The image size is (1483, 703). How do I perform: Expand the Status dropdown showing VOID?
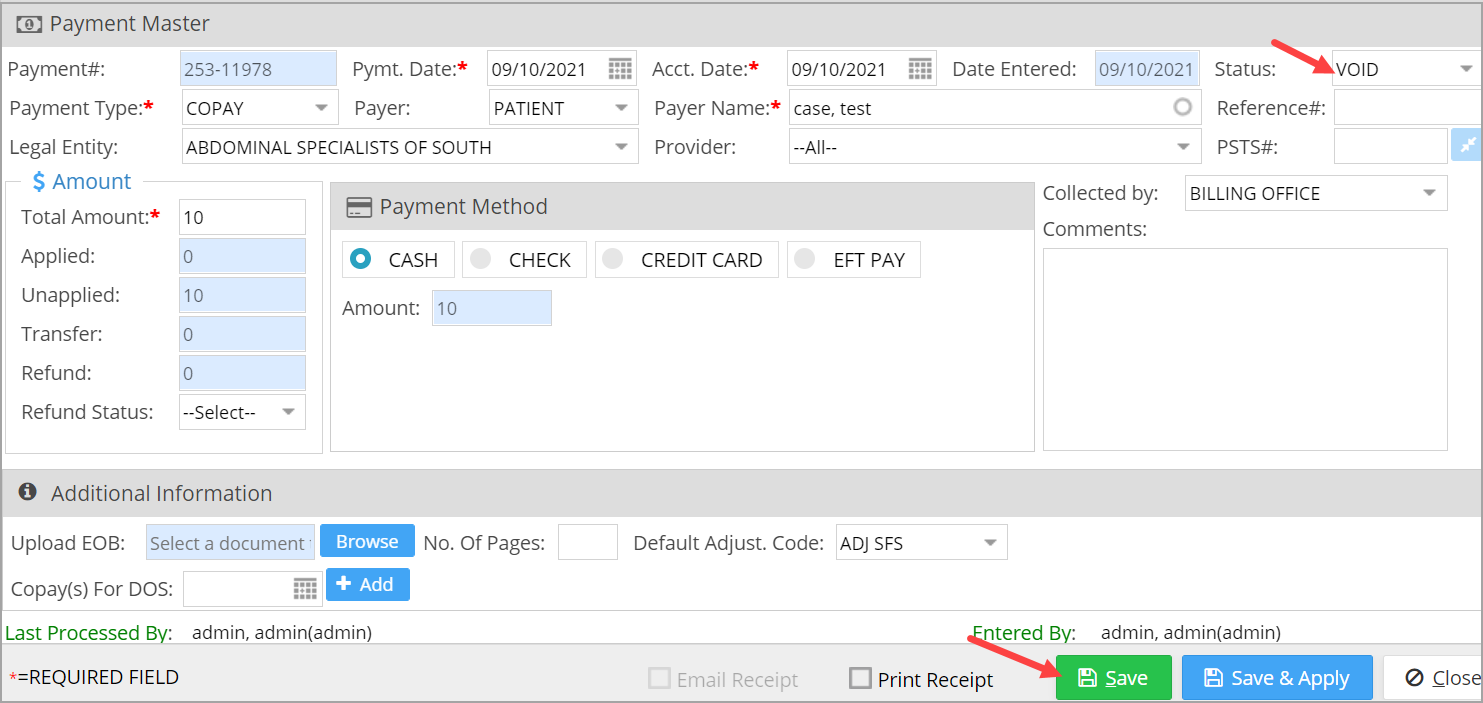1465,69
